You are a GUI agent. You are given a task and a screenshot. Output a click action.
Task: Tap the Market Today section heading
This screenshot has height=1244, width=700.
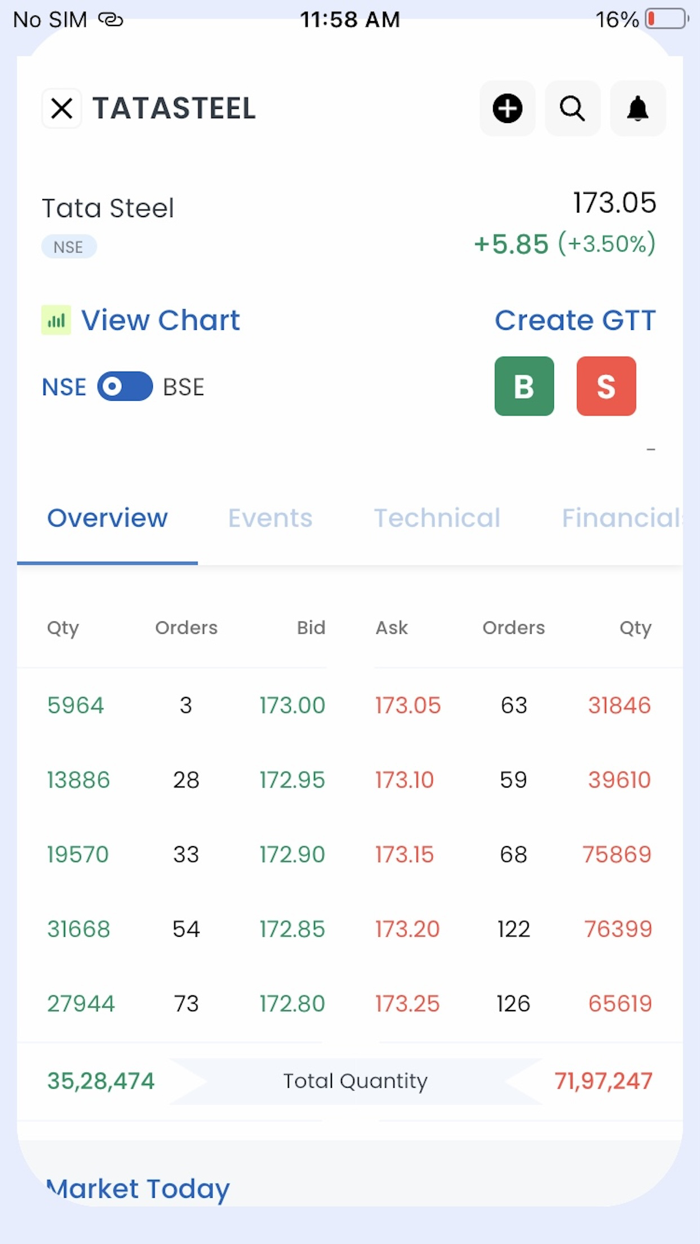coord(138,1188)
